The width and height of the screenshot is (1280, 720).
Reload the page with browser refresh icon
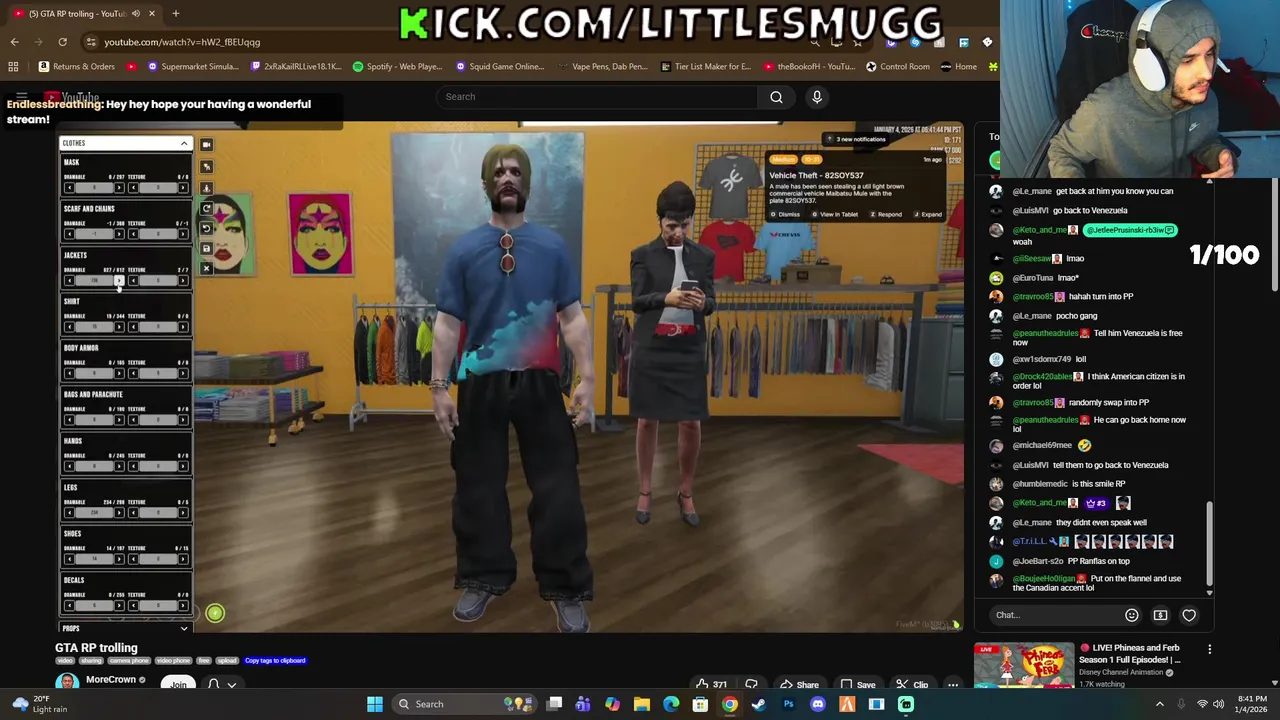point(62,42)
